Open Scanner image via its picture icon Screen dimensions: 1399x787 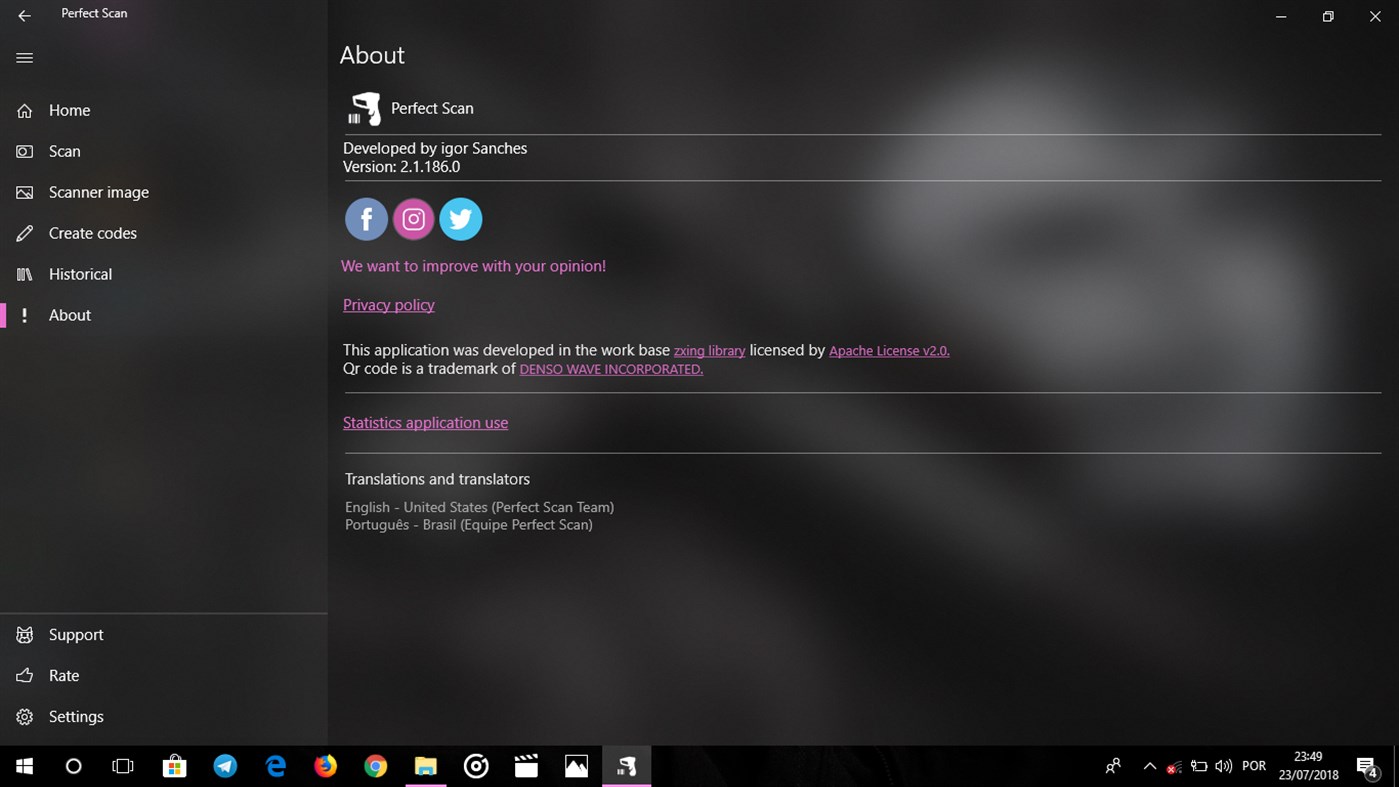24,192
